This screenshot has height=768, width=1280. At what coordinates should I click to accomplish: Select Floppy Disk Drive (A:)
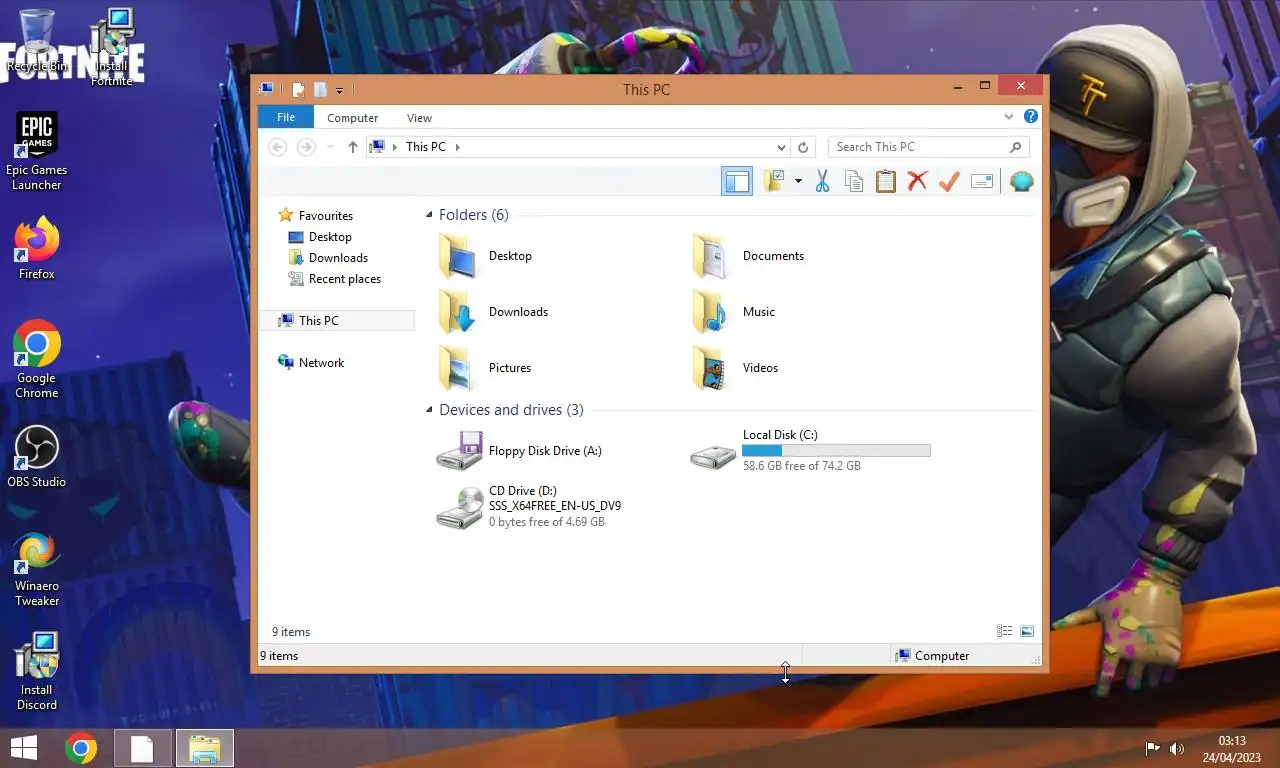[520, 451]
